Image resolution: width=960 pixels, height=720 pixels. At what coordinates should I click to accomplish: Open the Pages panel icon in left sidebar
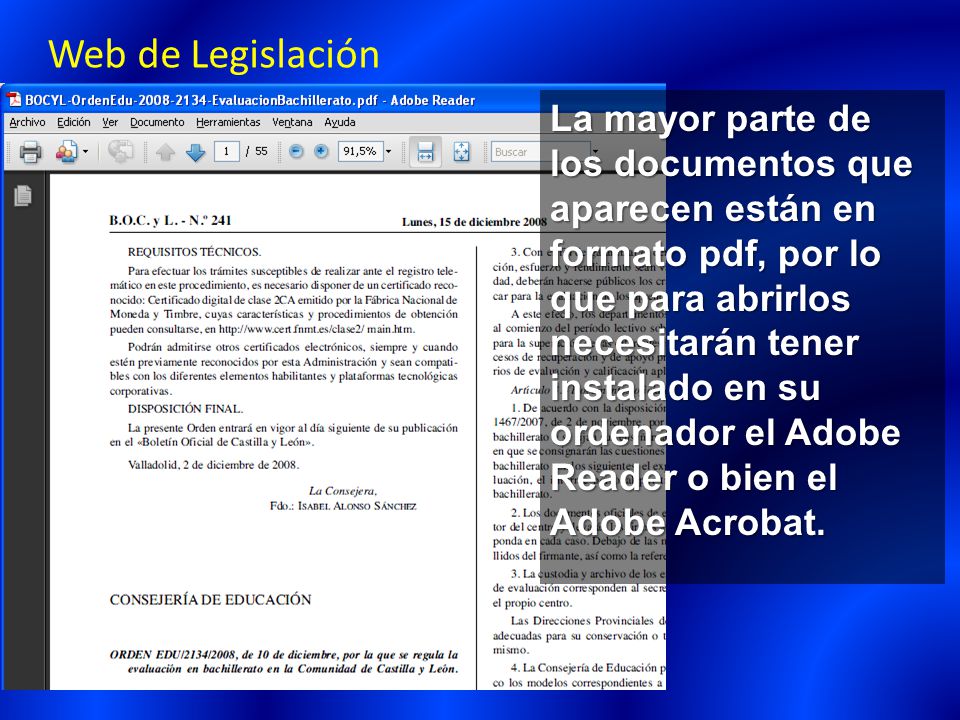click(23, 195)
